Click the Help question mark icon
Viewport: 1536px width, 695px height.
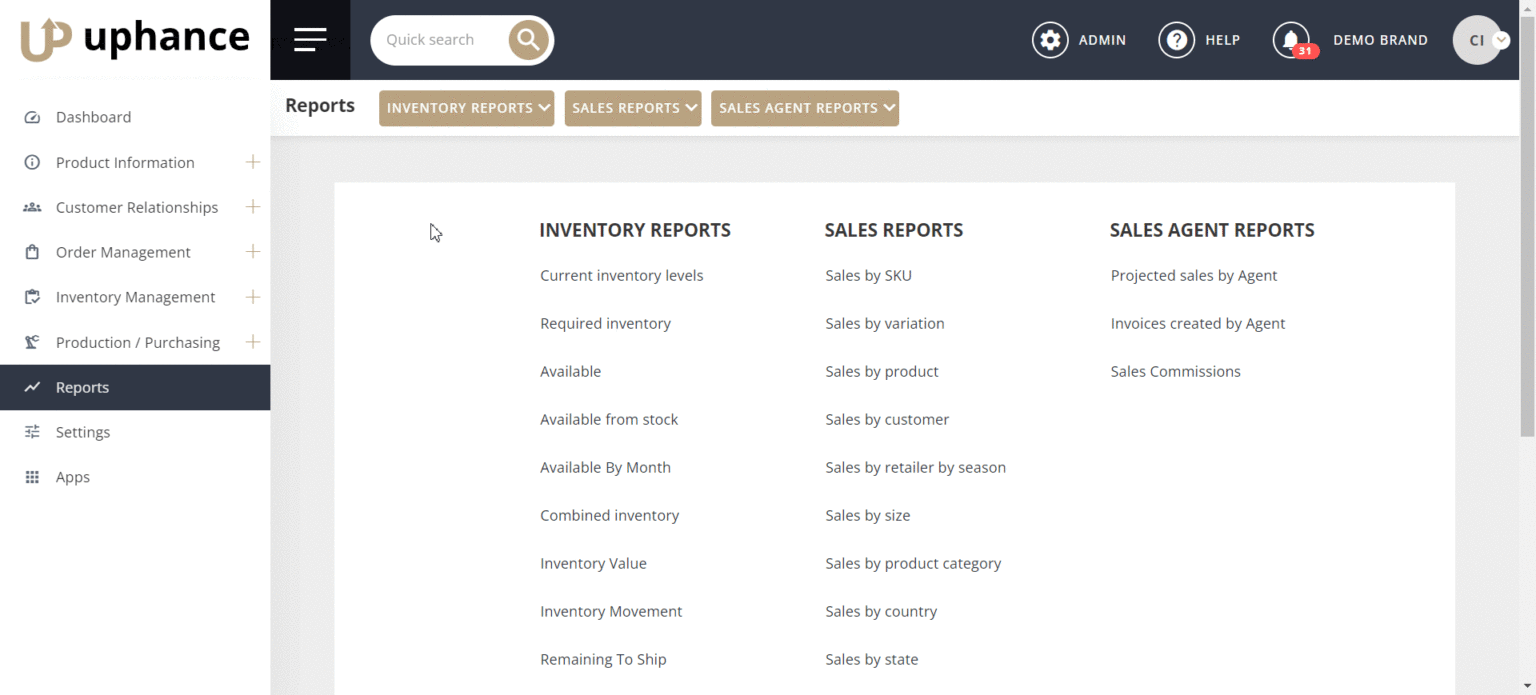(1176, 40)
